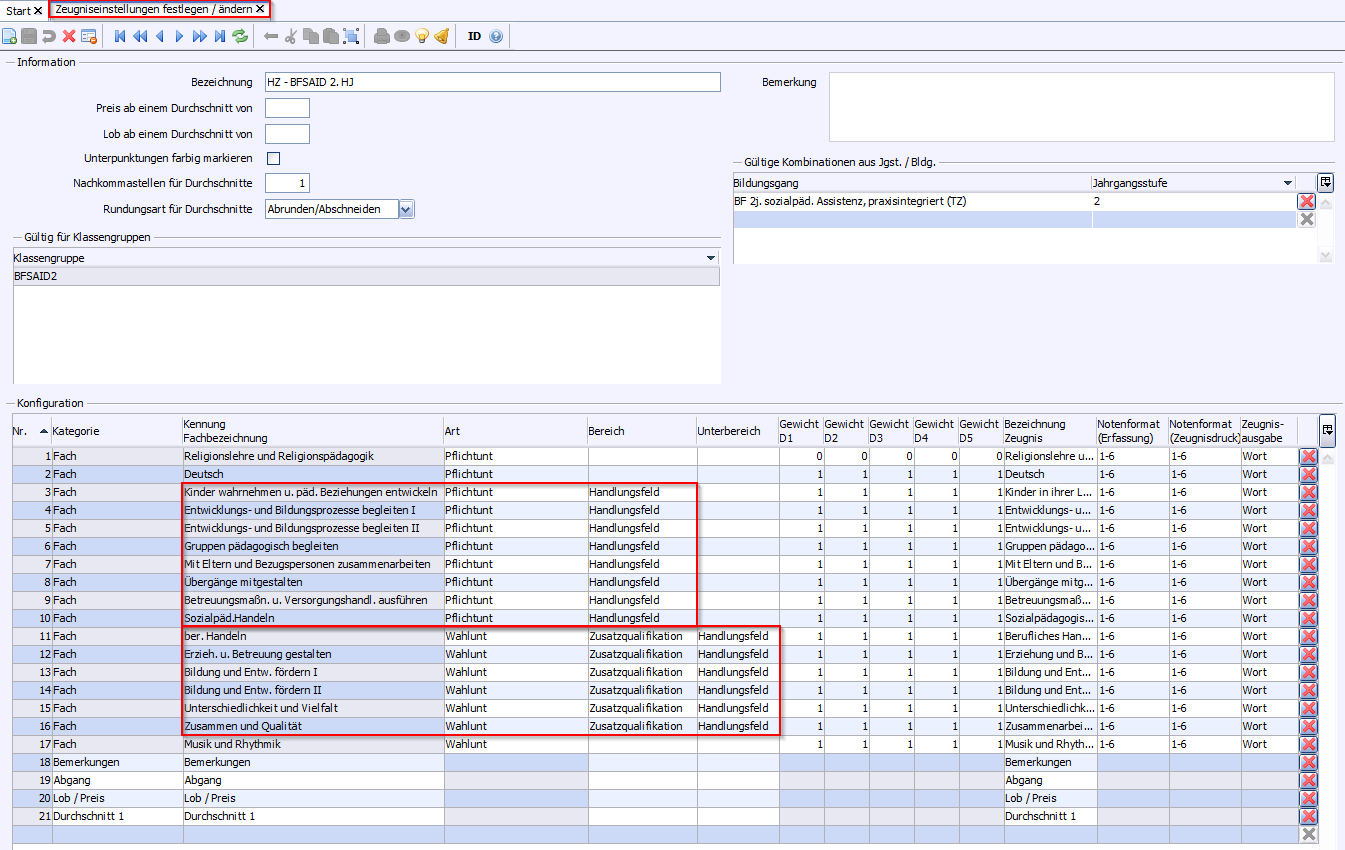The height and width of the screenshot is (850, 1345).
Task: Click the Bemerkung text area
Action: point(1081,107)
